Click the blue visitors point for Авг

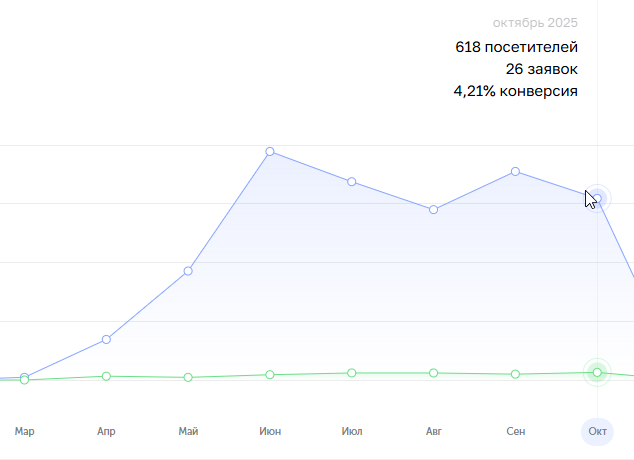pos(433,210)
